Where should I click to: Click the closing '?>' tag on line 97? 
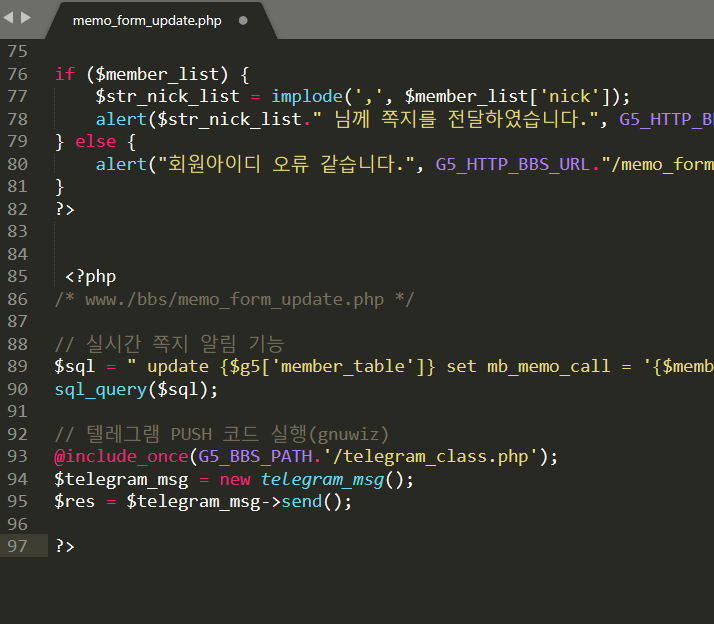tap(65, 546)
